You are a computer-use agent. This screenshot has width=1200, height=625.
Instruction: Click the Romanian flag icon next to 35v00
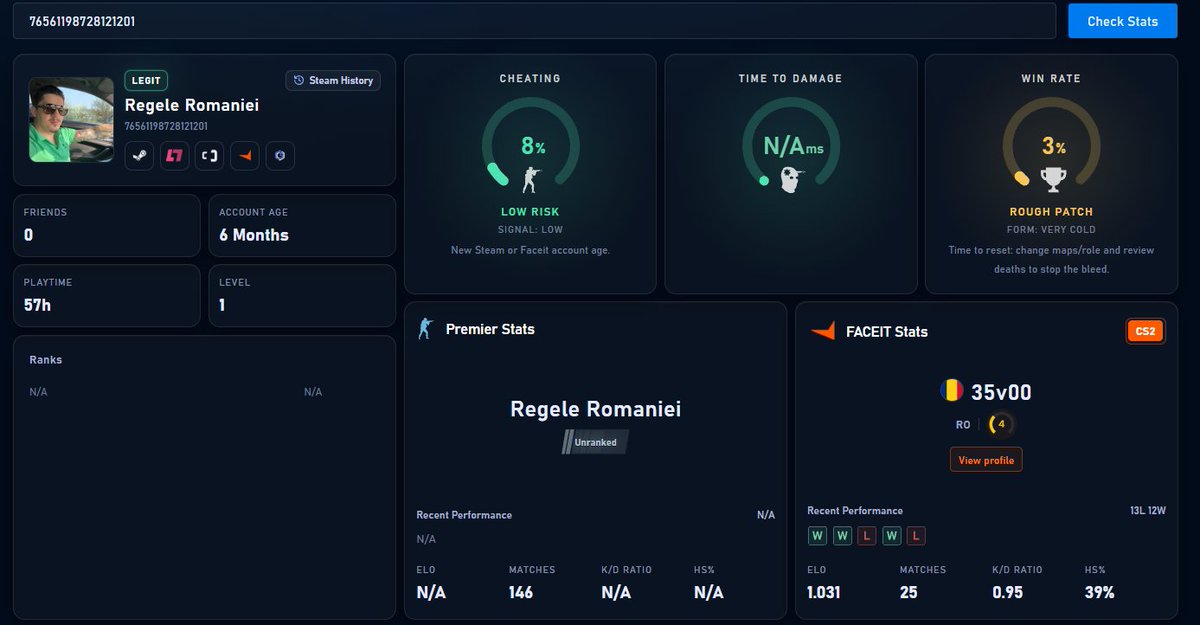click(951, 391)
